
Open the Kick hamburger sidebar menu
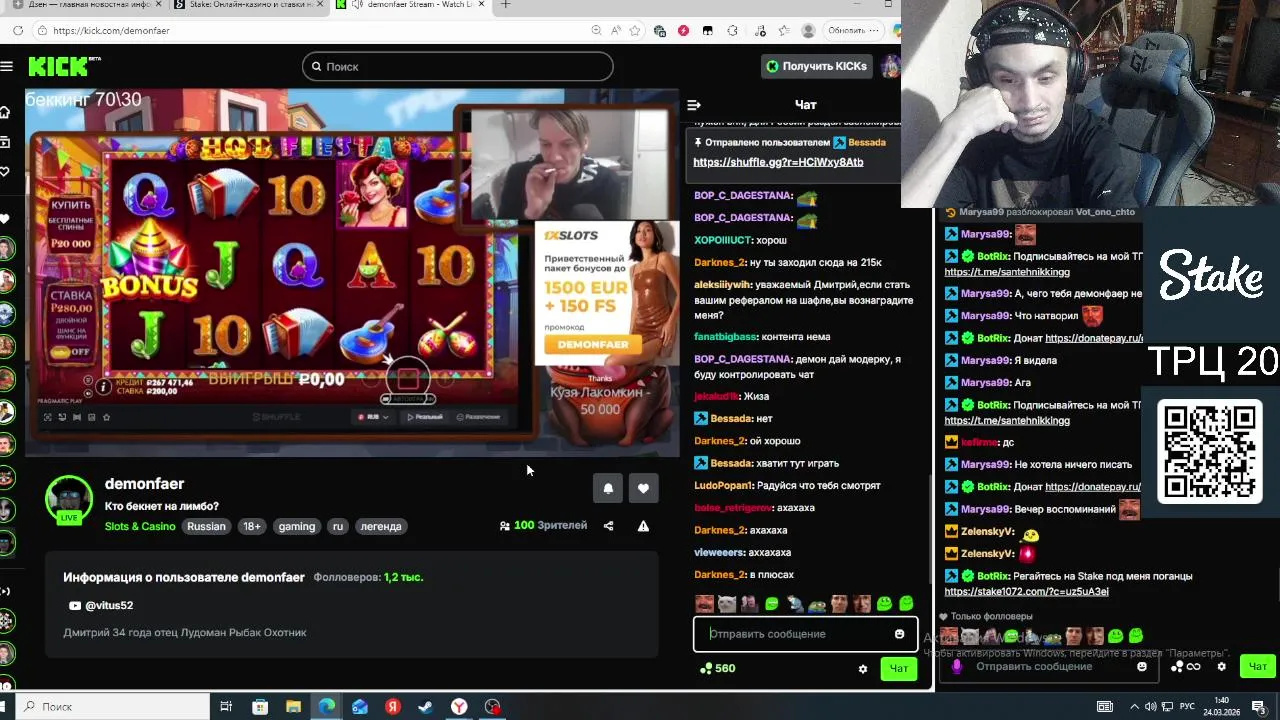[x=7, y=66]
